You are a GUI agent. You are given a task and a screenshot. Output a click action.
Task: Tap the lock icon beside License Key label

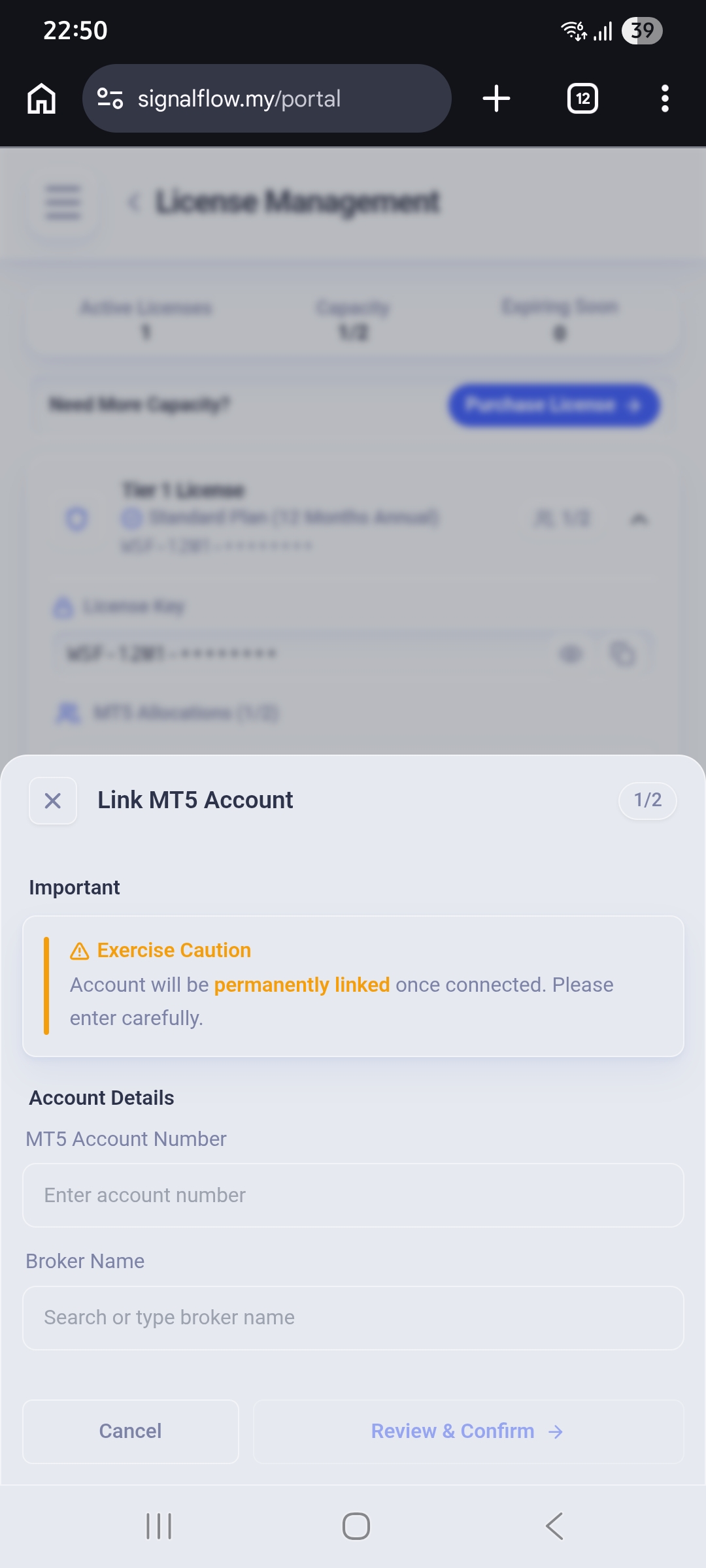coord(62,606)
